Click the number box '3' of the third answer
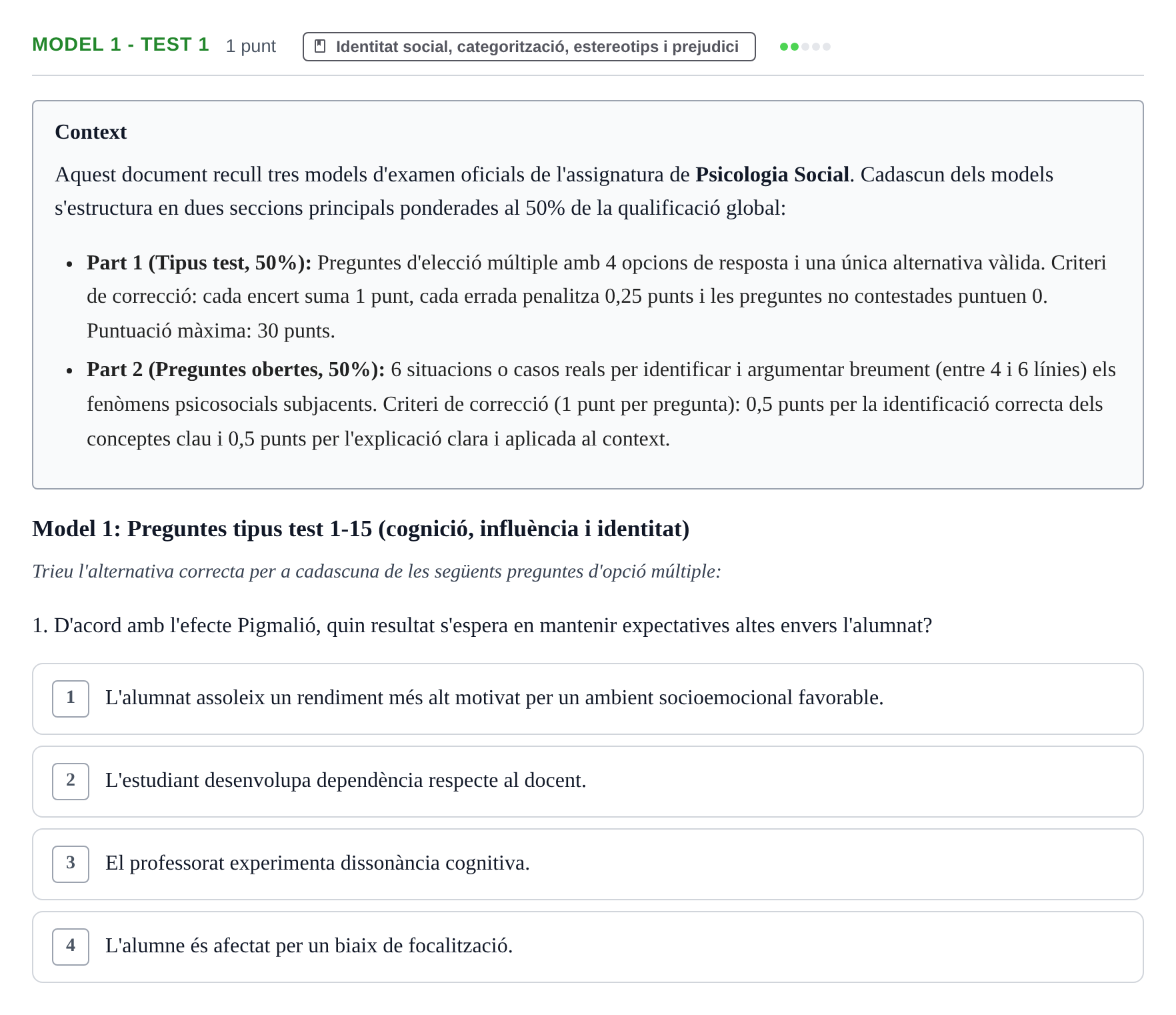Viewport: 1176px width, 1015px height. [x=71, y=864]
